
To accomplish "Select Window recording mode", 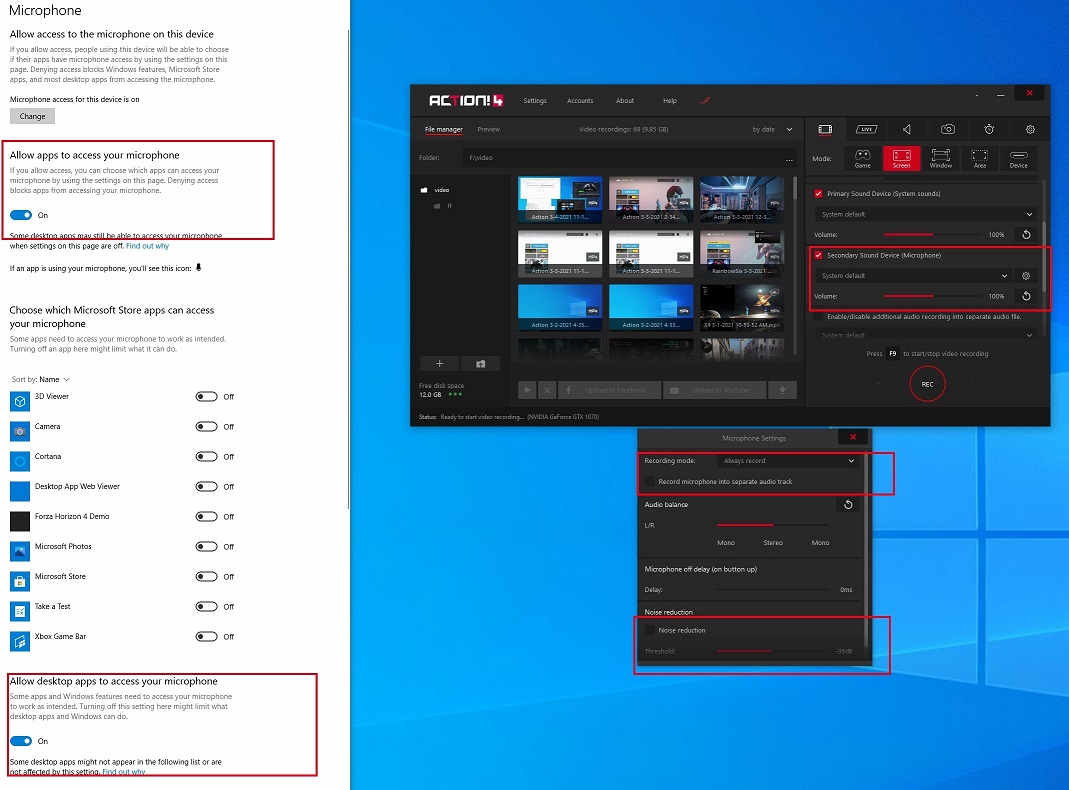I will [x=941, y=158].
